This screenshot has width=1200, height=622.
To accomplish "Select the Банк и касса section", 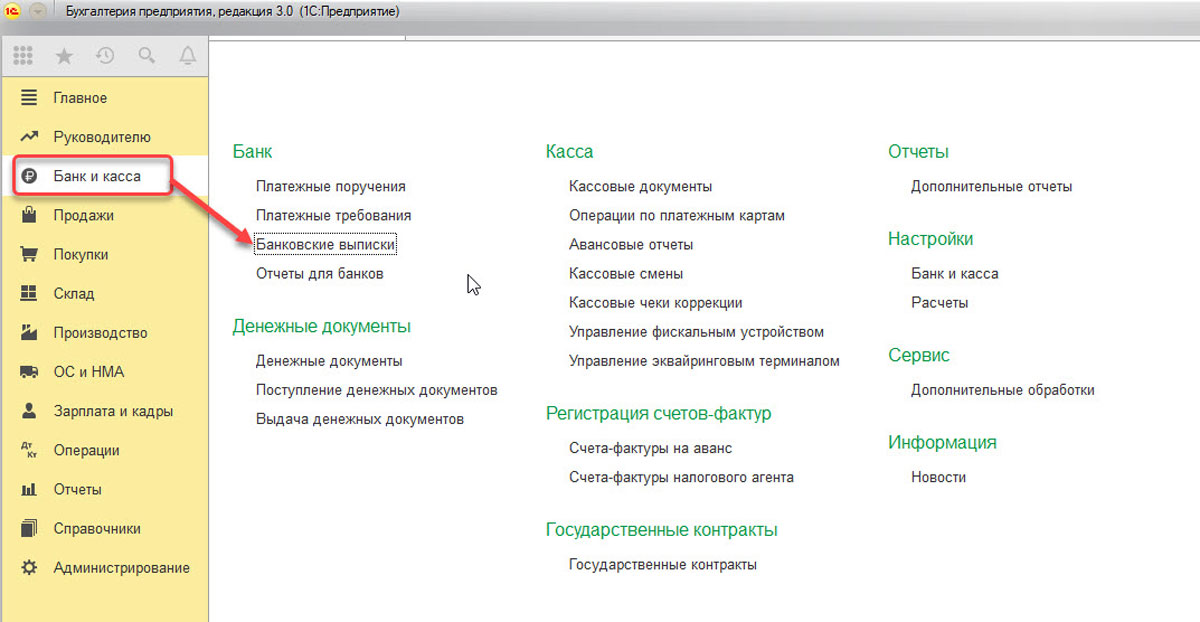I will 96,176.
